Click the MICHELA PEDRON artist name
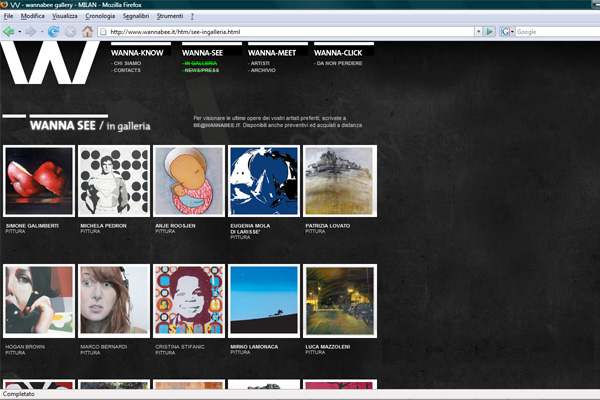Viewport: 600px width, 400px height. pyautogui.click(x=103, y=226)
